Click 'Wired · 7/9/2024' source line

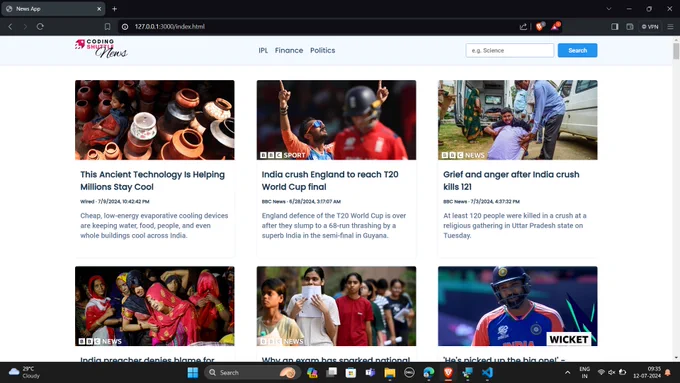pyautogui.click(x=114, y=201)
